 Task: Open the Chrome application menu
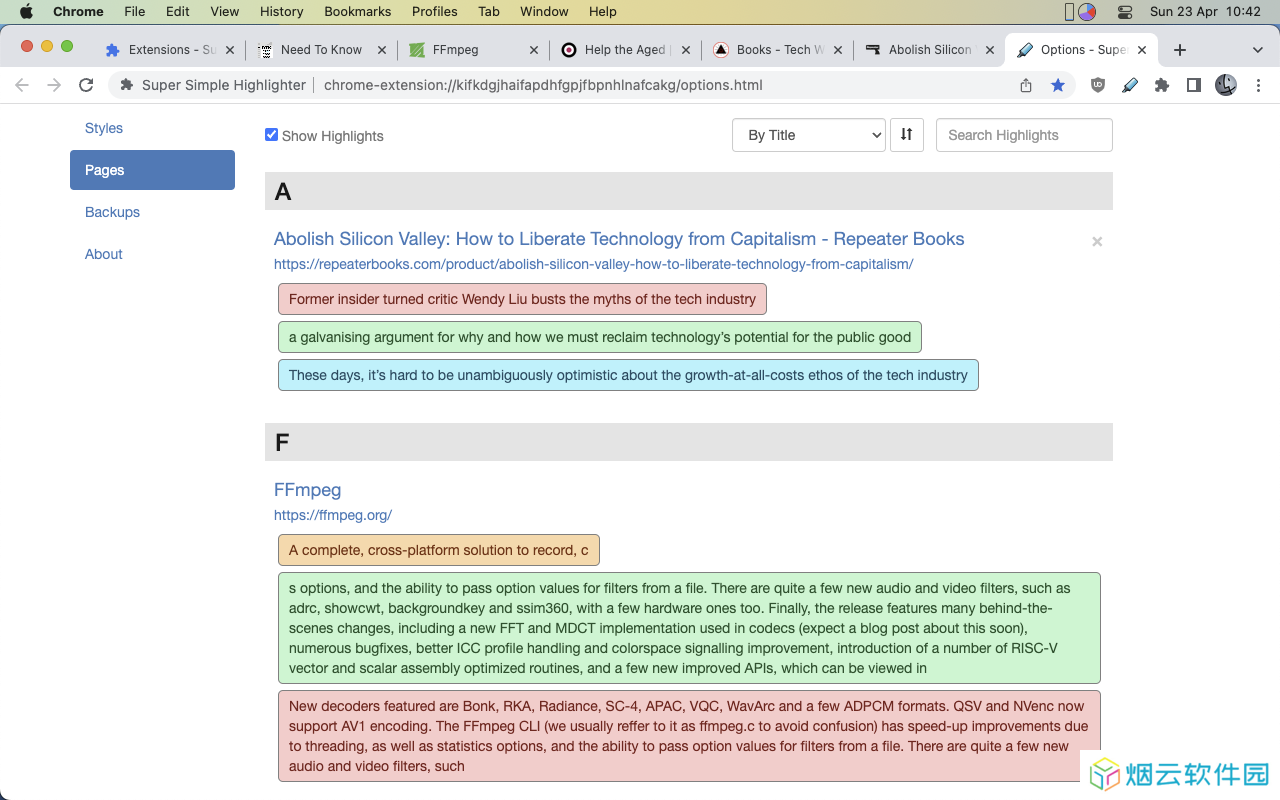pos(78,11)
